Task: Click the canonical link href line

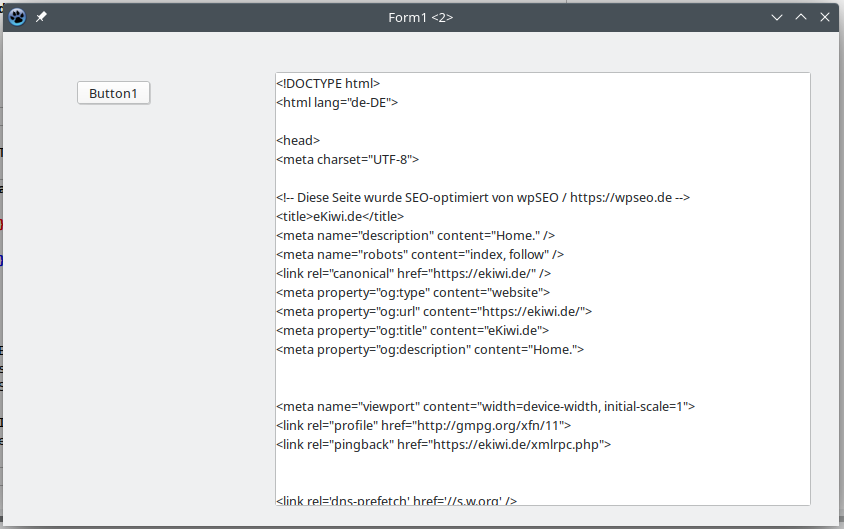Action: tap(413, 273)
